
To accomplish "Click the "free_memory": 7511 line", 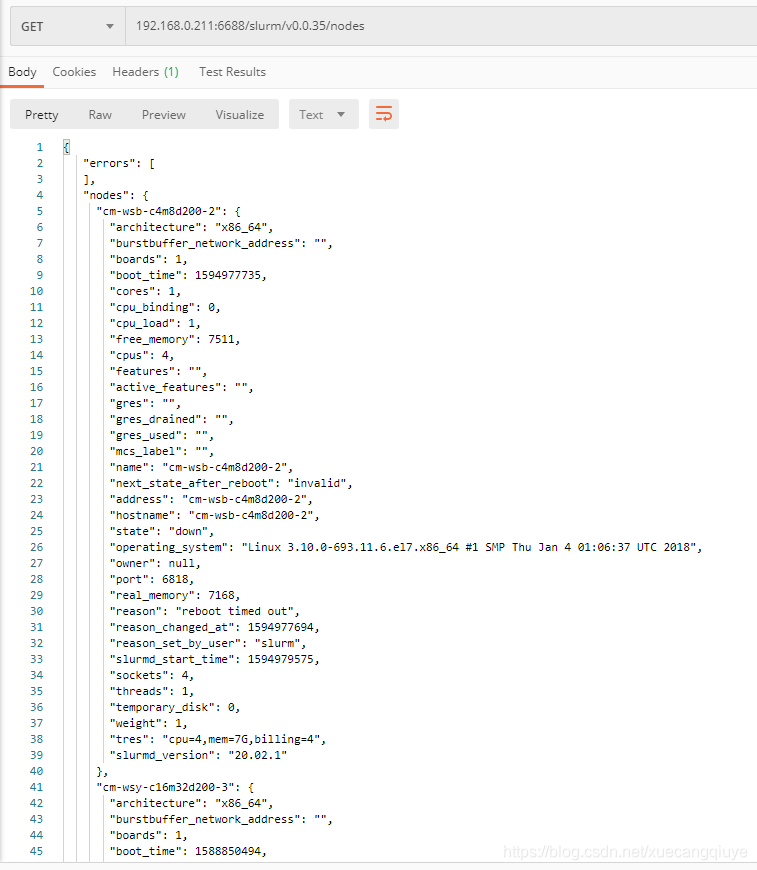I will pyautogui.click(x=175, y=339).
